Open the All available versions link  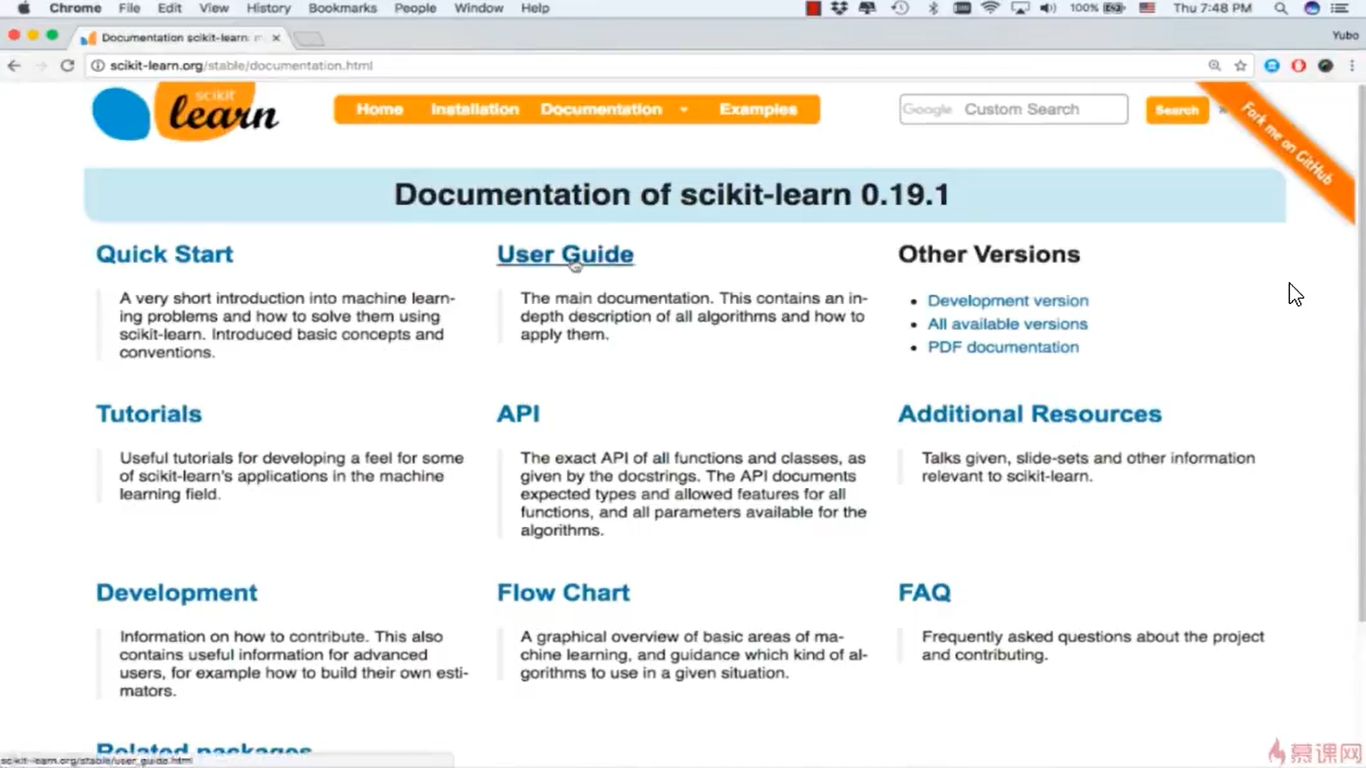(1007, 324)
